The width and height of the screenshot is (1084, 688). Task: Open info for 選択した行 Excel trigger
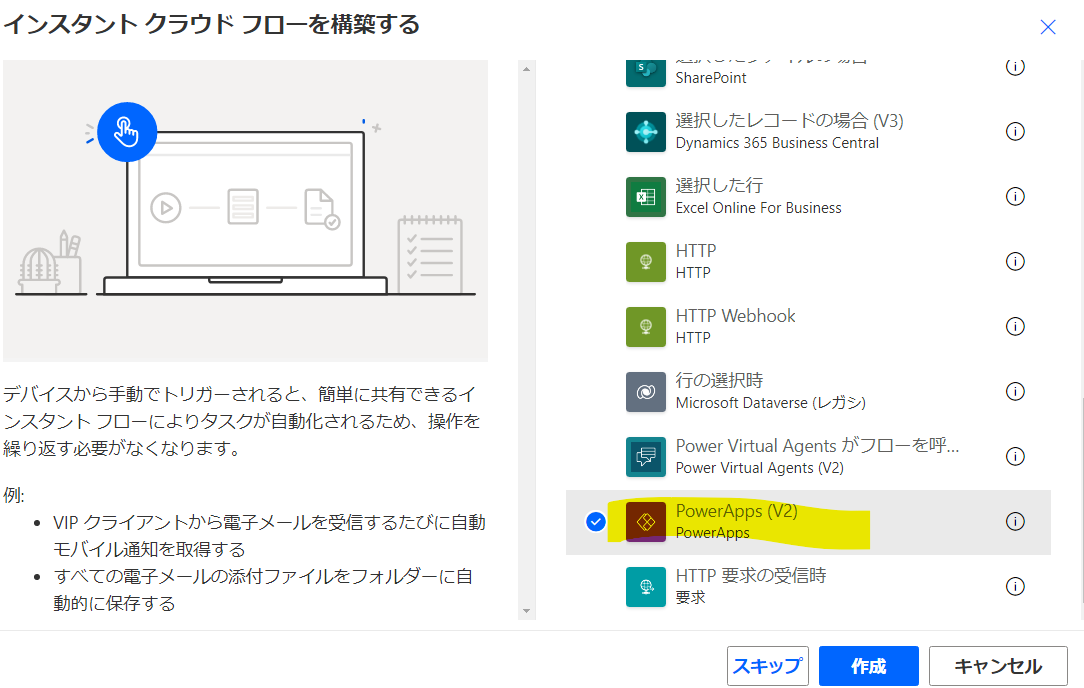click(x=1015, y=196)
